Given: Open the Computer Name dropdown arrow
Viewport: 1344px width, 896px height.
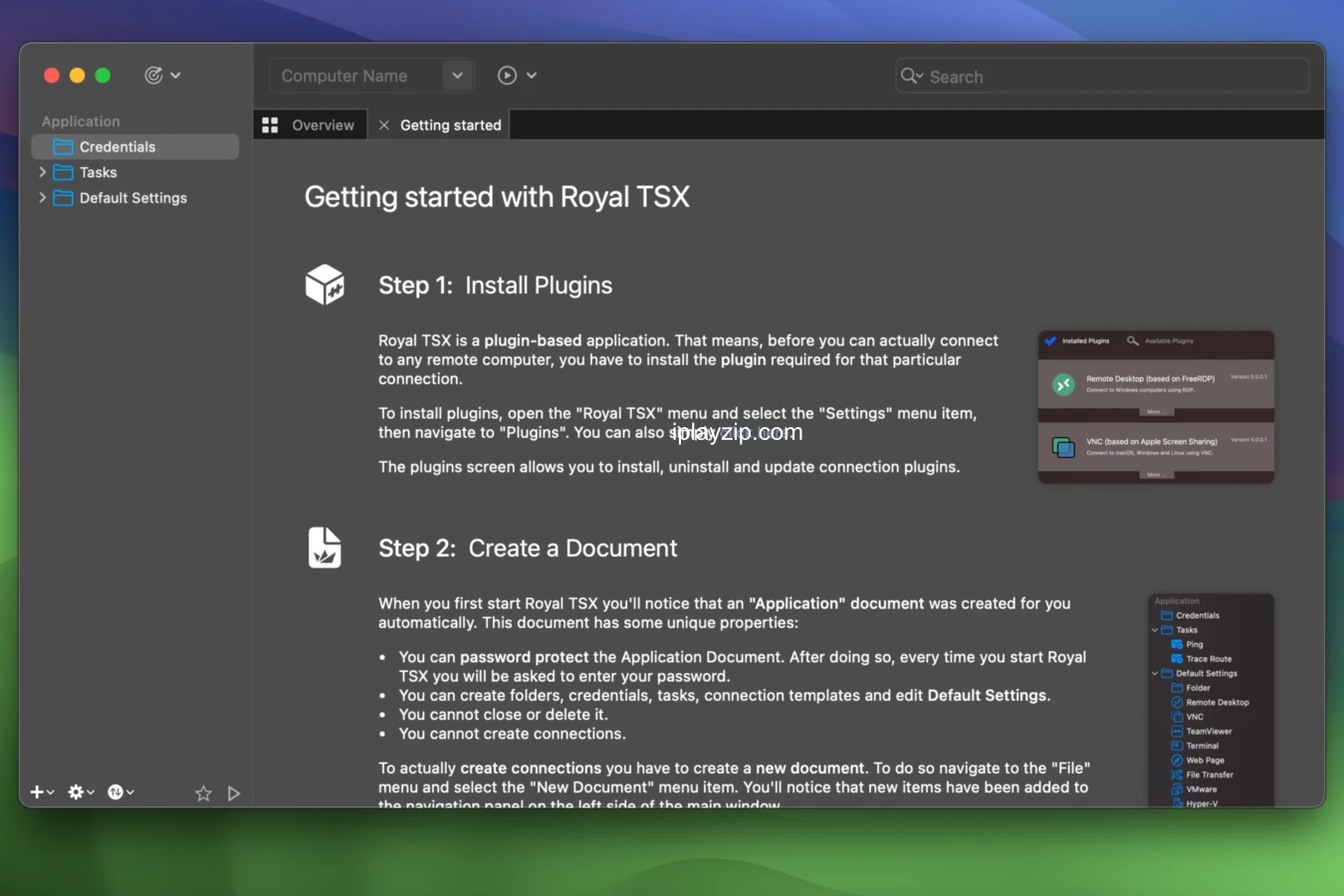Looking at the screenshot, I should pyautogui.click(x=457, y=76).
